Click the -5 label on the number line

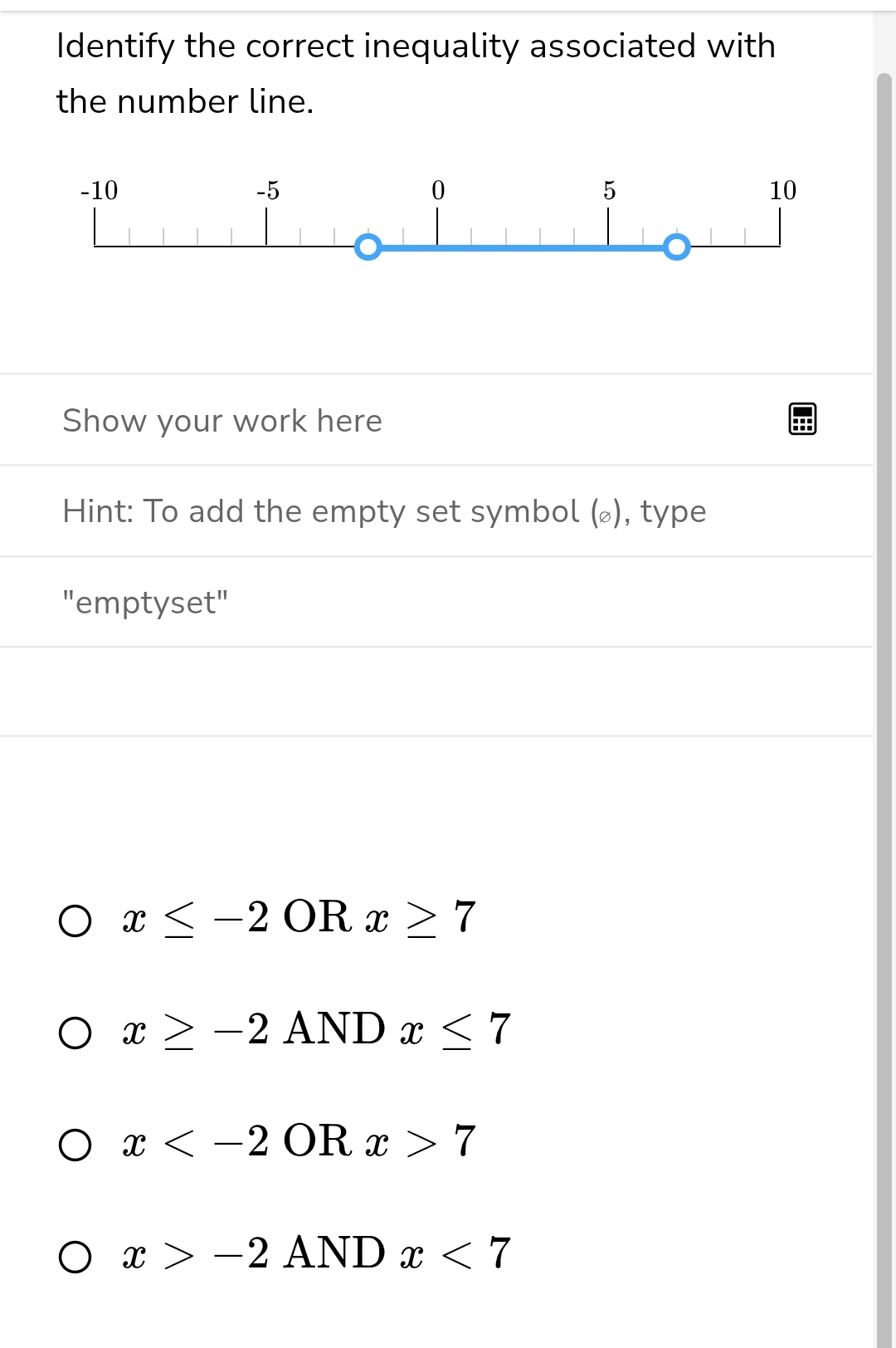(x=267, y=191)
